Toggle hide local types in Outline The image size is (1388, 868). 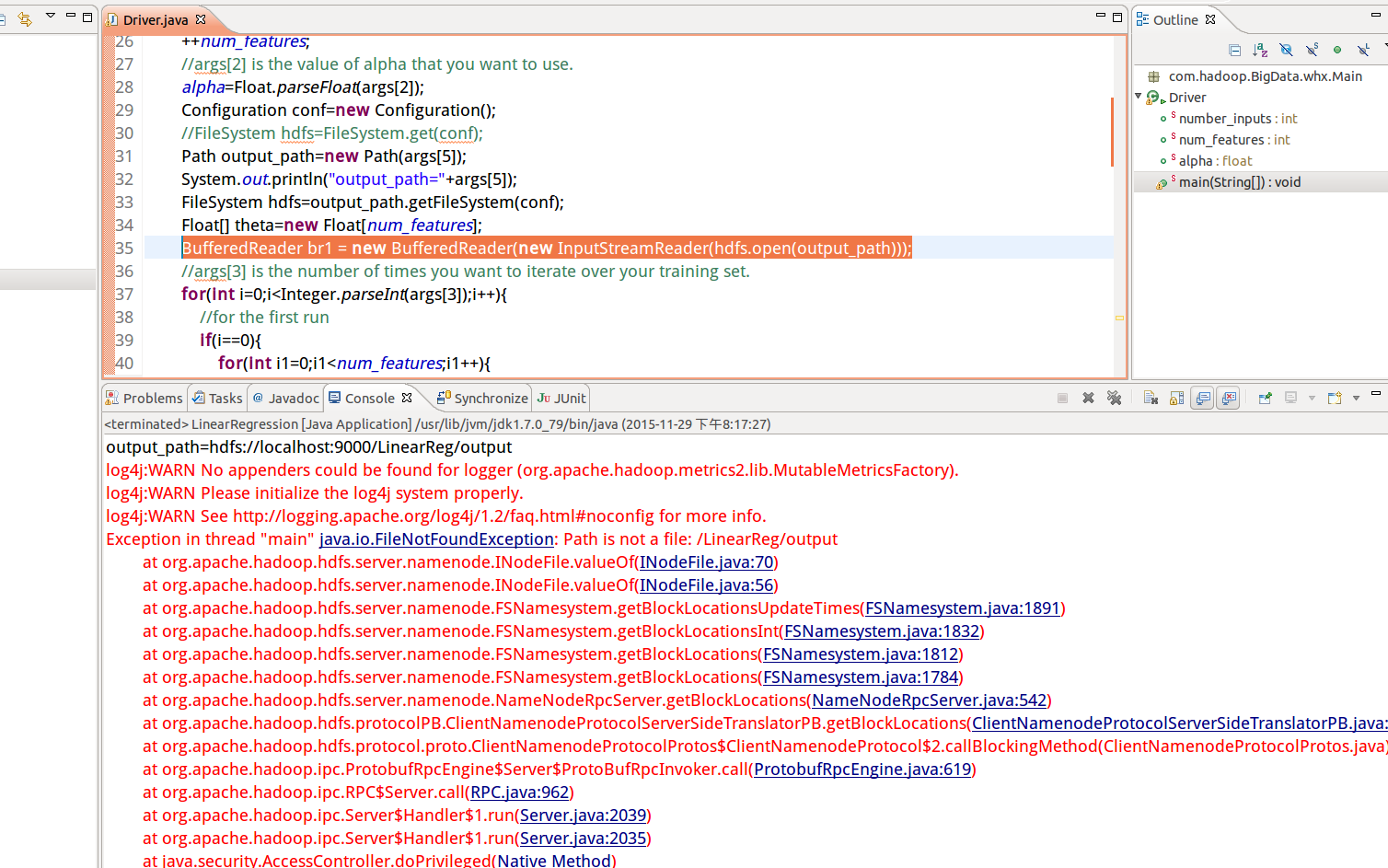tap(1363, 50)
